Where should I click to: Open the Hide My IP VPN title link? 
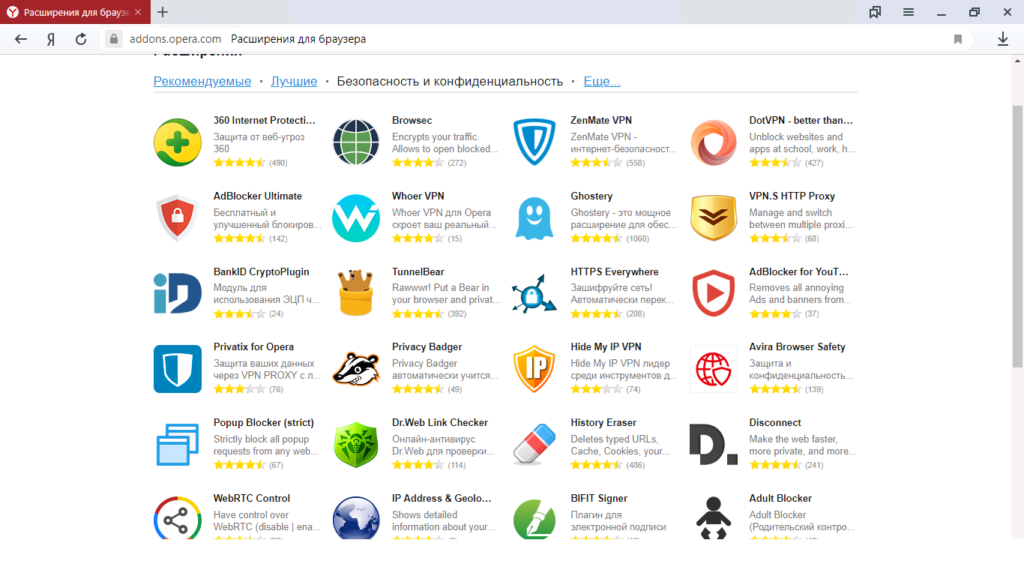point(606,347)
